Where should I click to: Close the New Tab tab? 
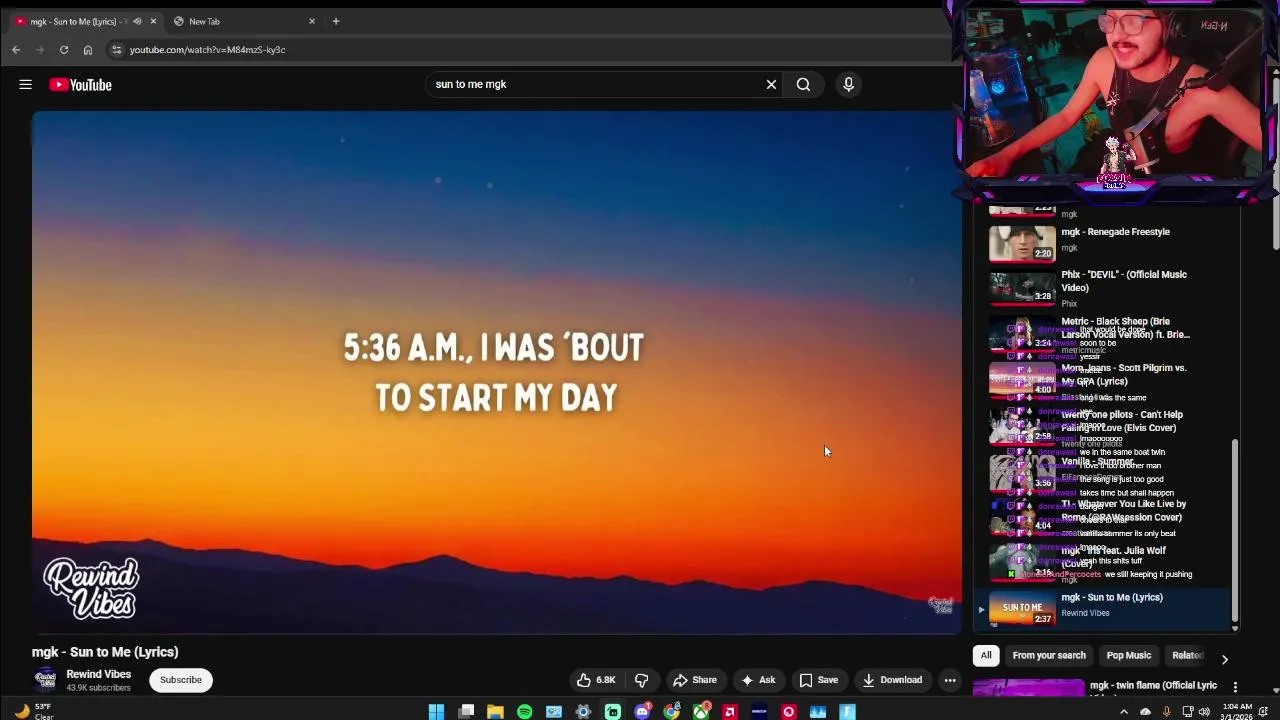pyautogui.click(x=312, y=21)
